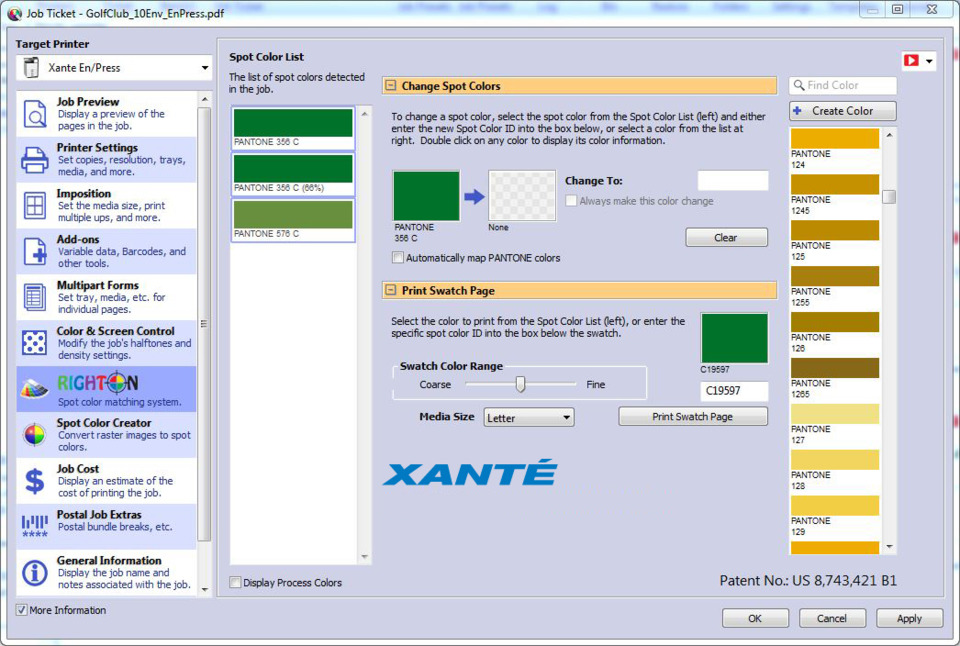Click the blue plus icon on Create Color
960x646 pixels.
click(x=797, y=111)
